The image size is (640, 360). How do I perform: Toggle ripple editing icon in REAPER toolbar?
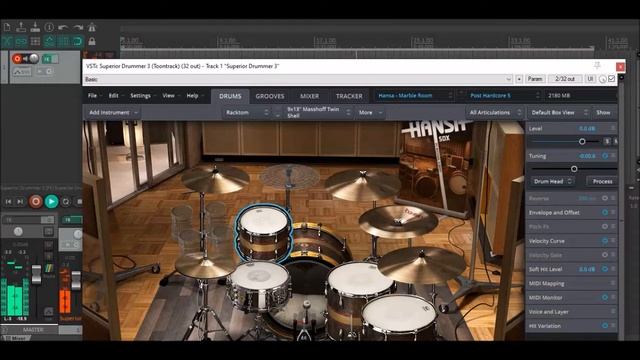click(x=35, y=41)
